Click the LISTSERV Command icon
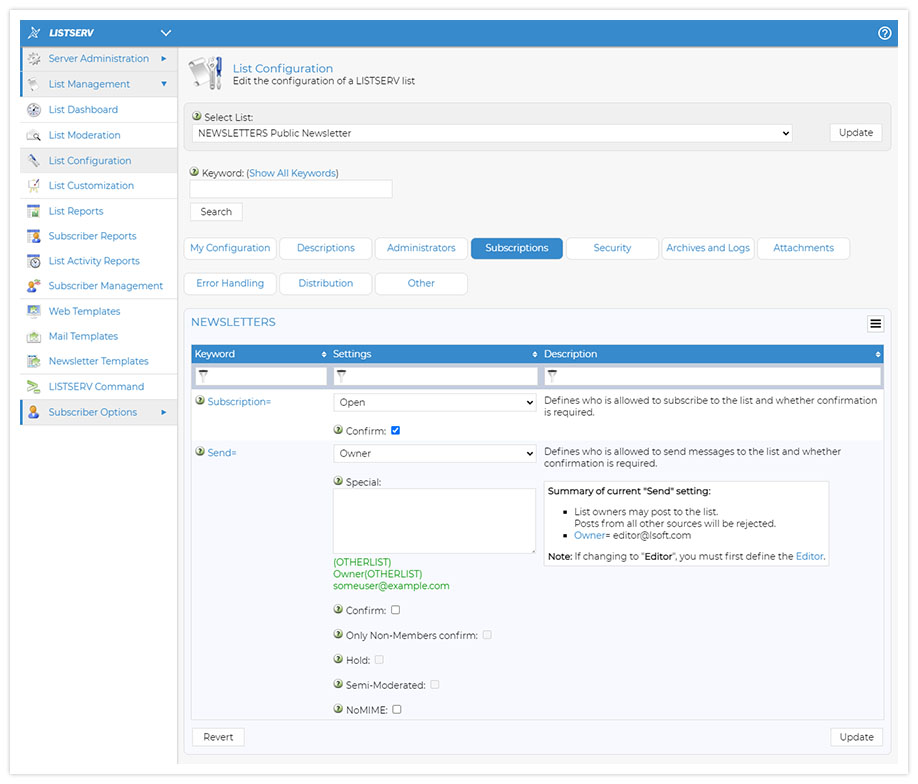 34,386
